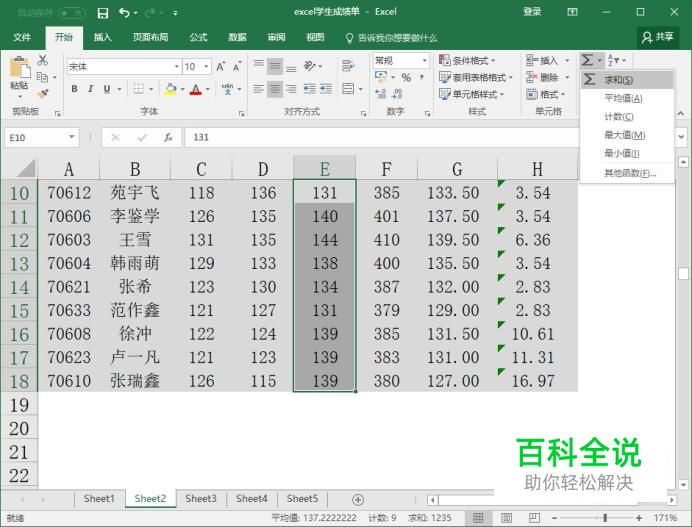Click the increase decimal icon
Viewport: 692px width, 527px height.
pyautogui.click(x=380, y=94)
